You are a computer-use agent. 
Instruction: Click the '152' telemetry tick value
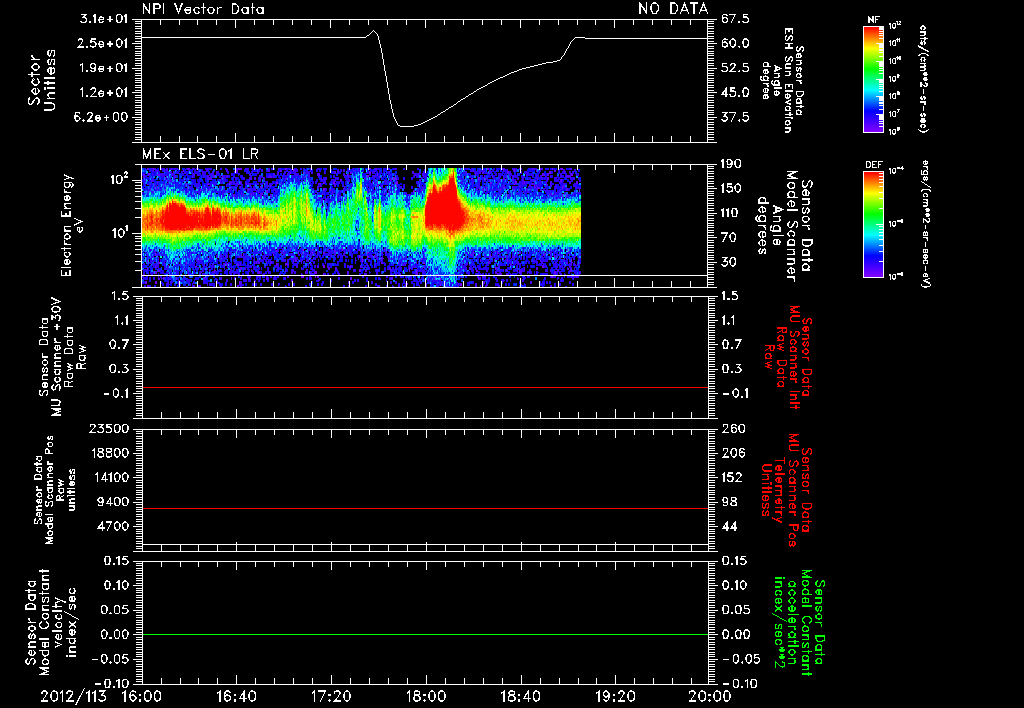point(732,477)
